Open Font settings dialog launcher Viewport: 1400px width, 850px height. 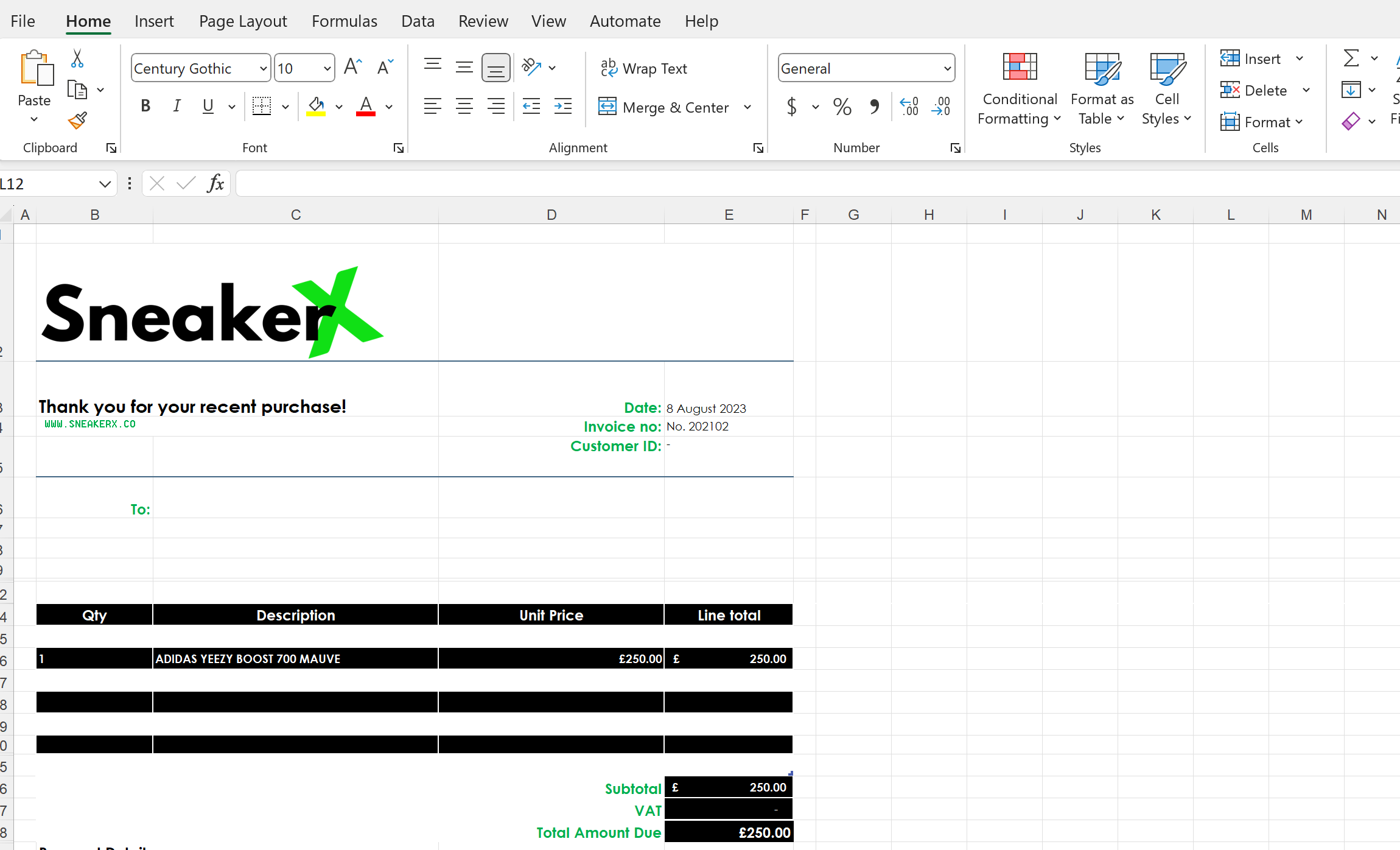(x=399, y=148)
